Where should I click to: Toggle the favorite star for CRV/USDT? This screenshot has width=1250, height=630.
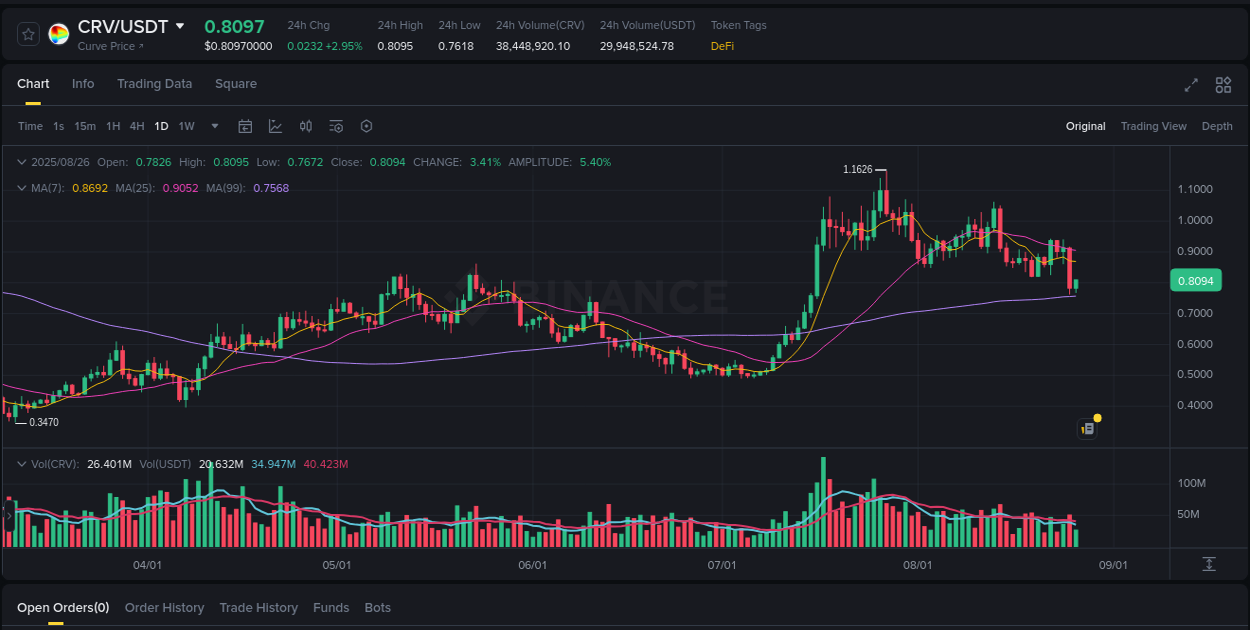pos(28,33)
